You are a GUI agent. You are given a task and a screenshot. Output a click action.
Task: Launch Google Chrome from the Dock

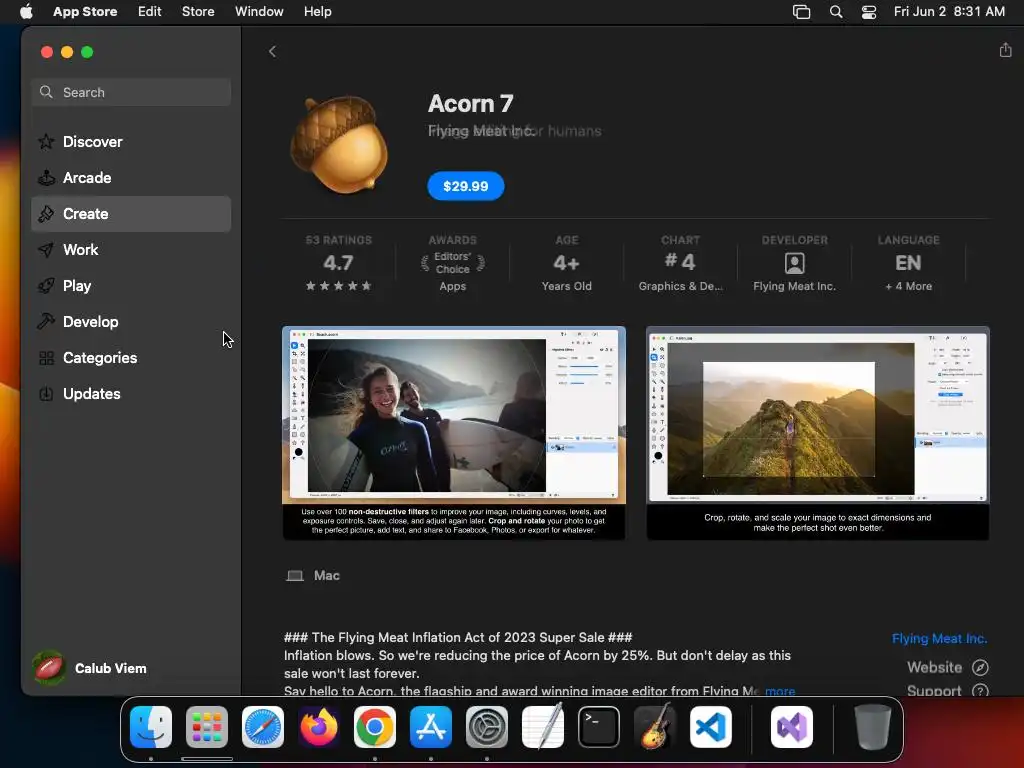375,727
